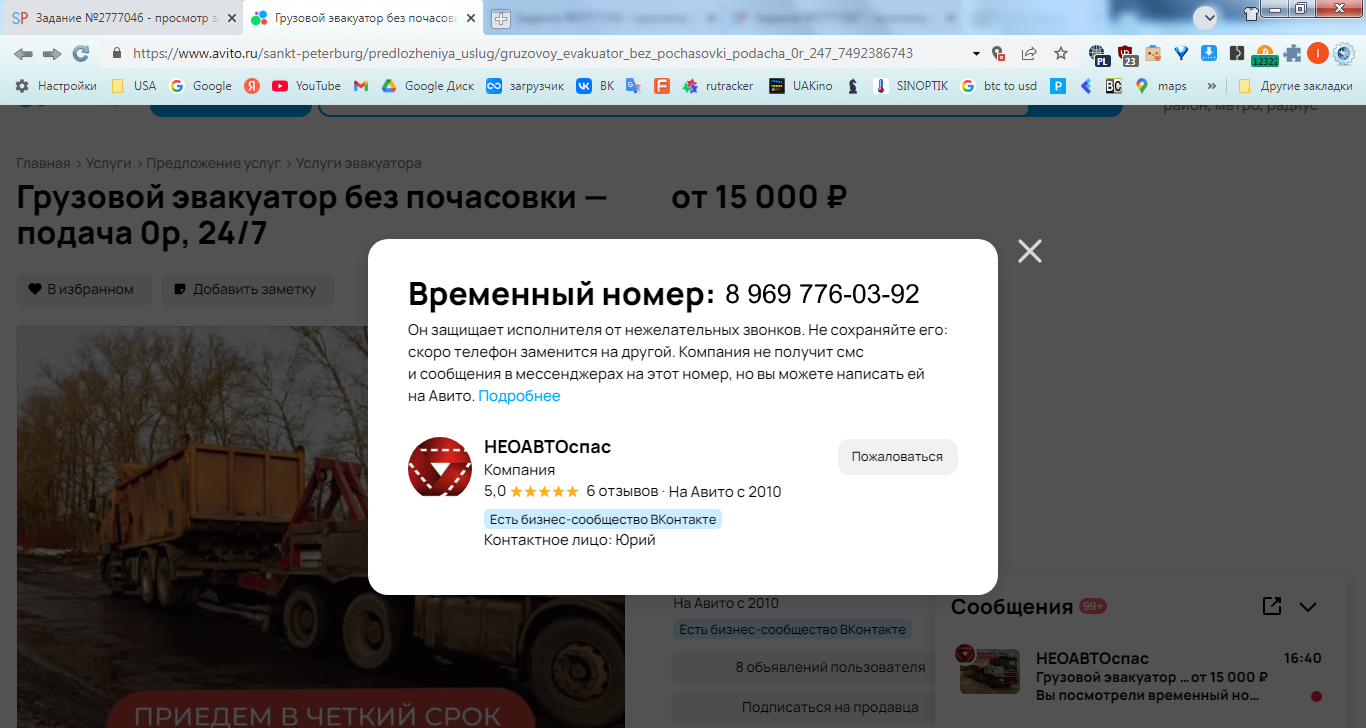Reload the current page
Image resolution: width=1366 pixels, height=728 pixels.
pos(81,53)
